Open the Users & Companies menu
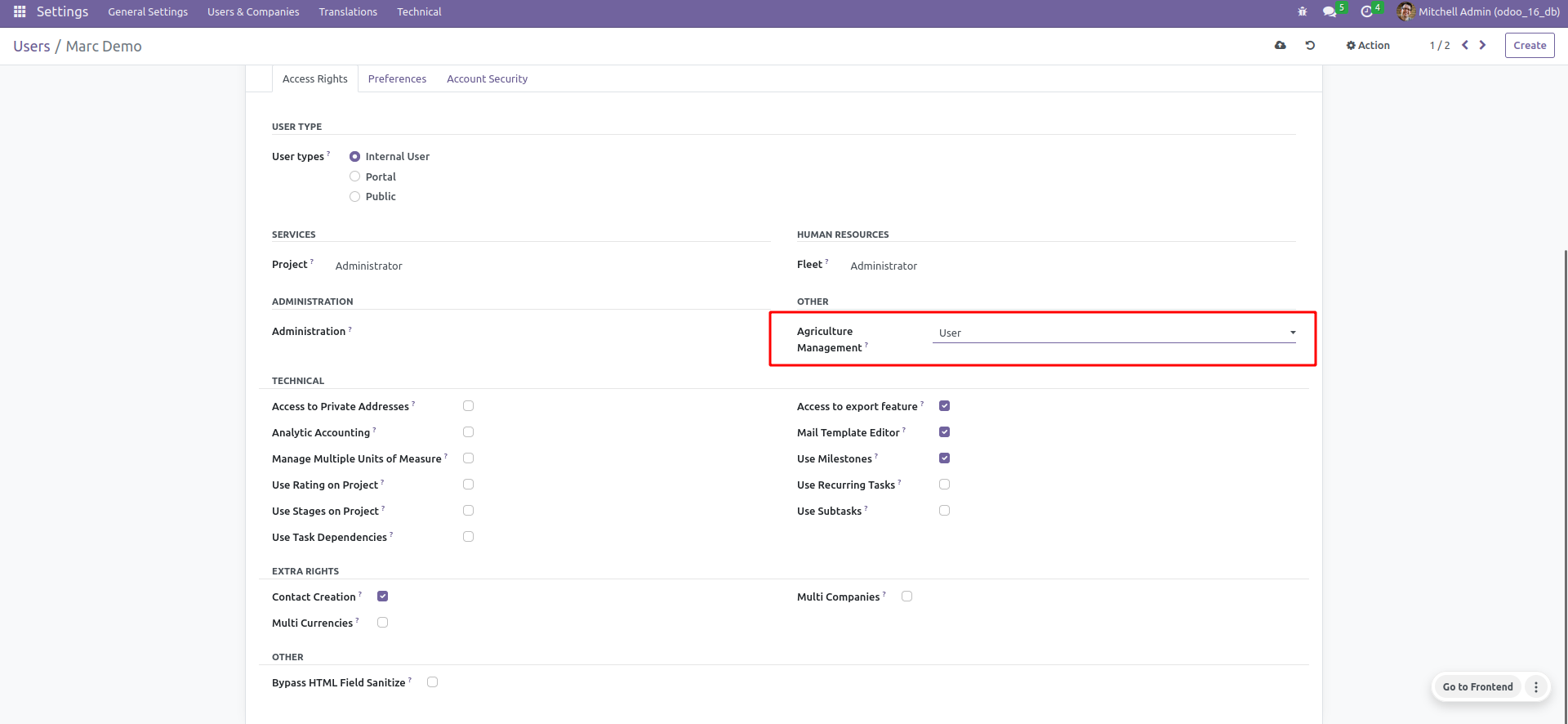1568x724 pixels. (x=253, y=11)
